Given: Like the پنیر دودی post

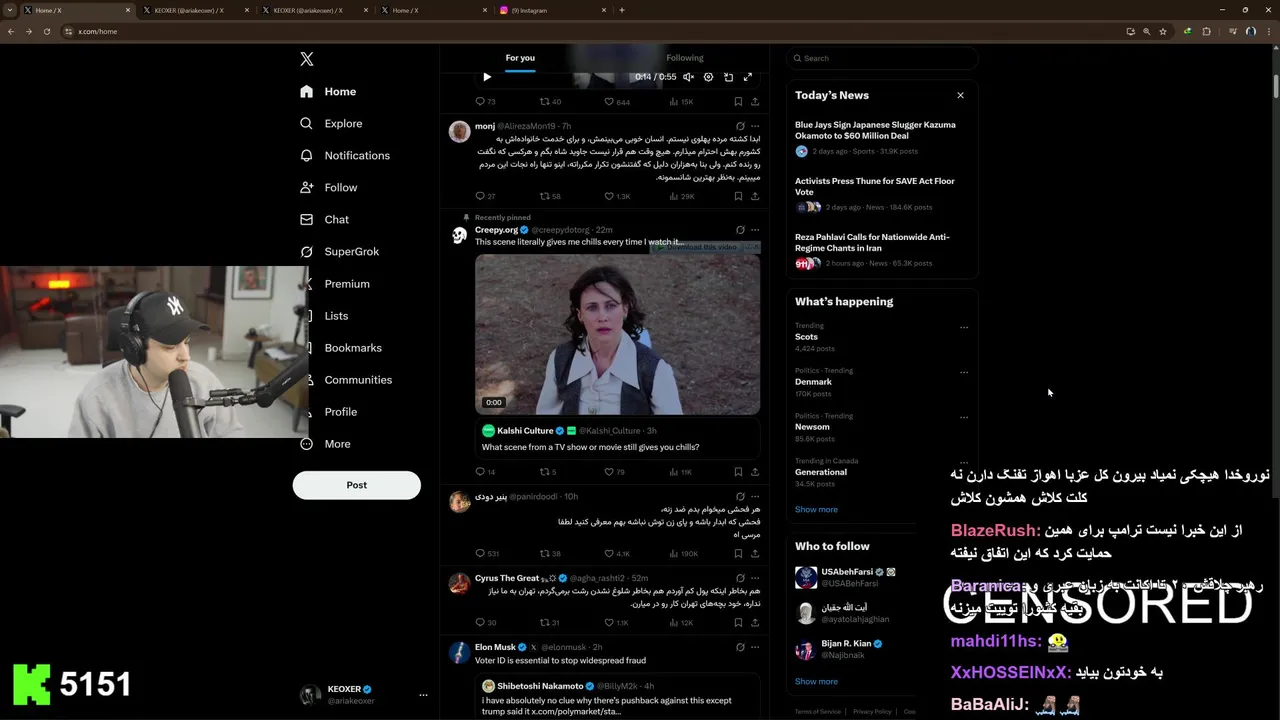Looking at the screenshot, I should (617, 553).
